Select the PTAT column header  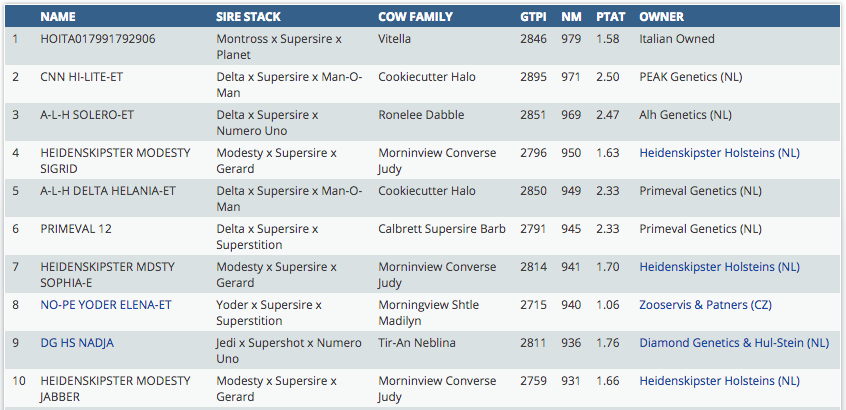[610, 17]
